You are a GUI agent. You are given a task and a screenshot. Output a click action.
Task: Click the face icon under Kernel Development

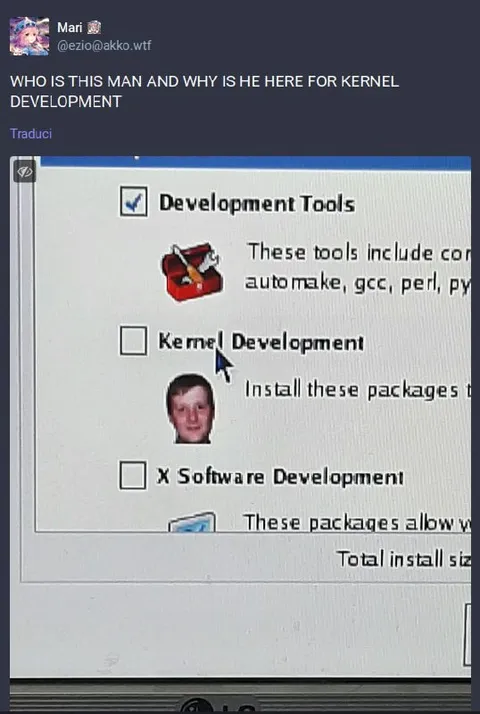190,408
